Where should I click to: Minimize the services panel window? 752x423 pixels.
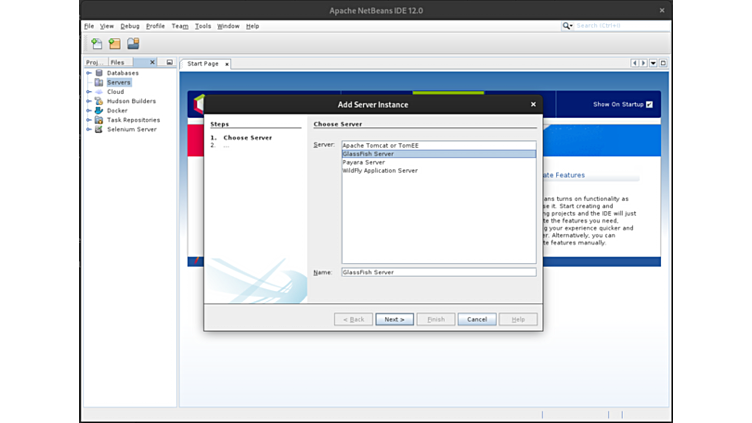[x=169, y=62]
